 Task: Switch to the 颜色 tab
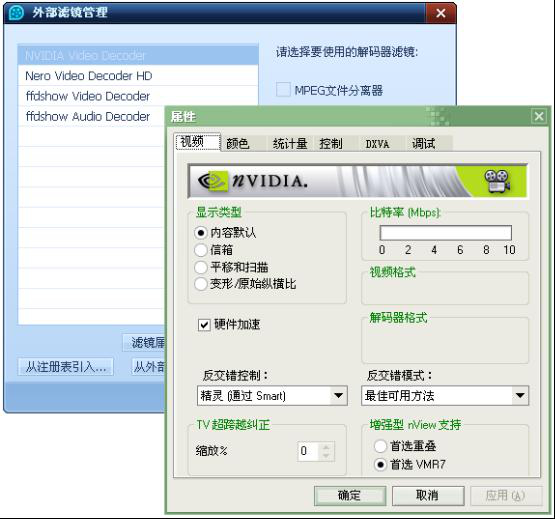[238, 144]
